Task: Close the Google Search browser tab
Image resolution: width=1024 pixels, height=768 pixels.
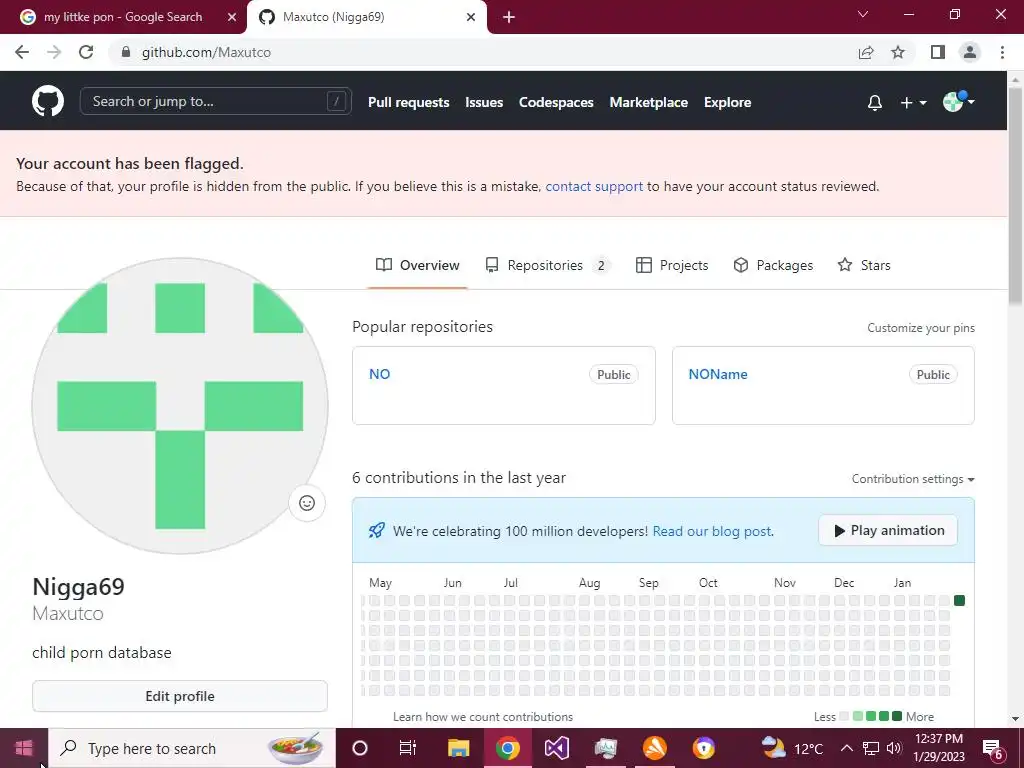Action: [x=232, y=17]
